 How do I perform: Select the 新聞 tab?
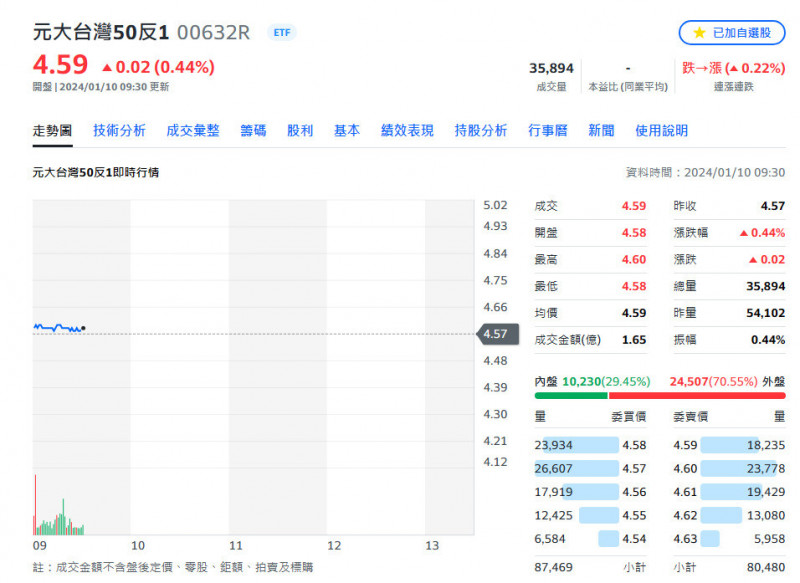tap(602, 131)
